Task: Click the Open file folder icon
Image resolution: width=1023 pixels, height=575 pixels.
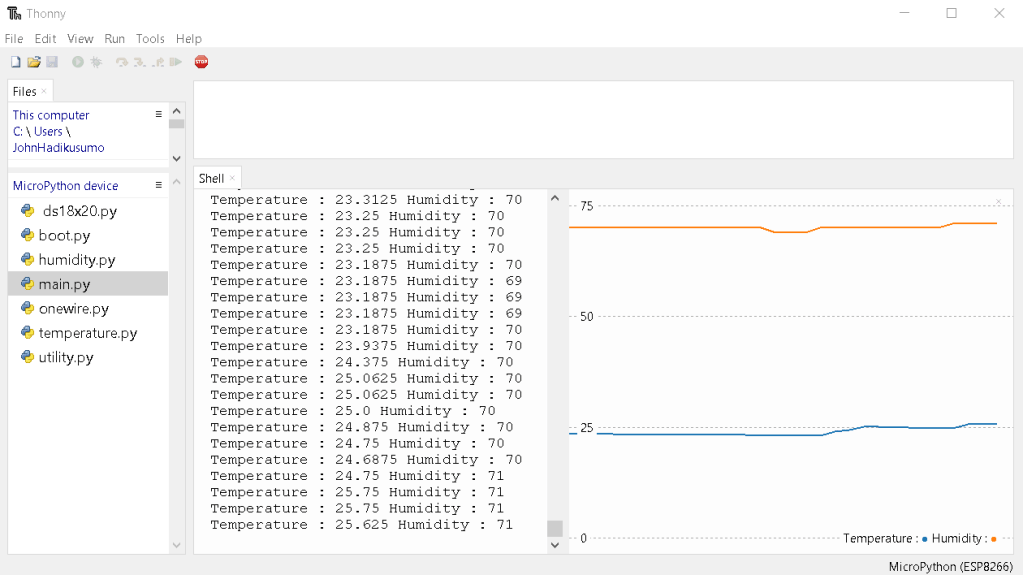Action: (33, 62)
